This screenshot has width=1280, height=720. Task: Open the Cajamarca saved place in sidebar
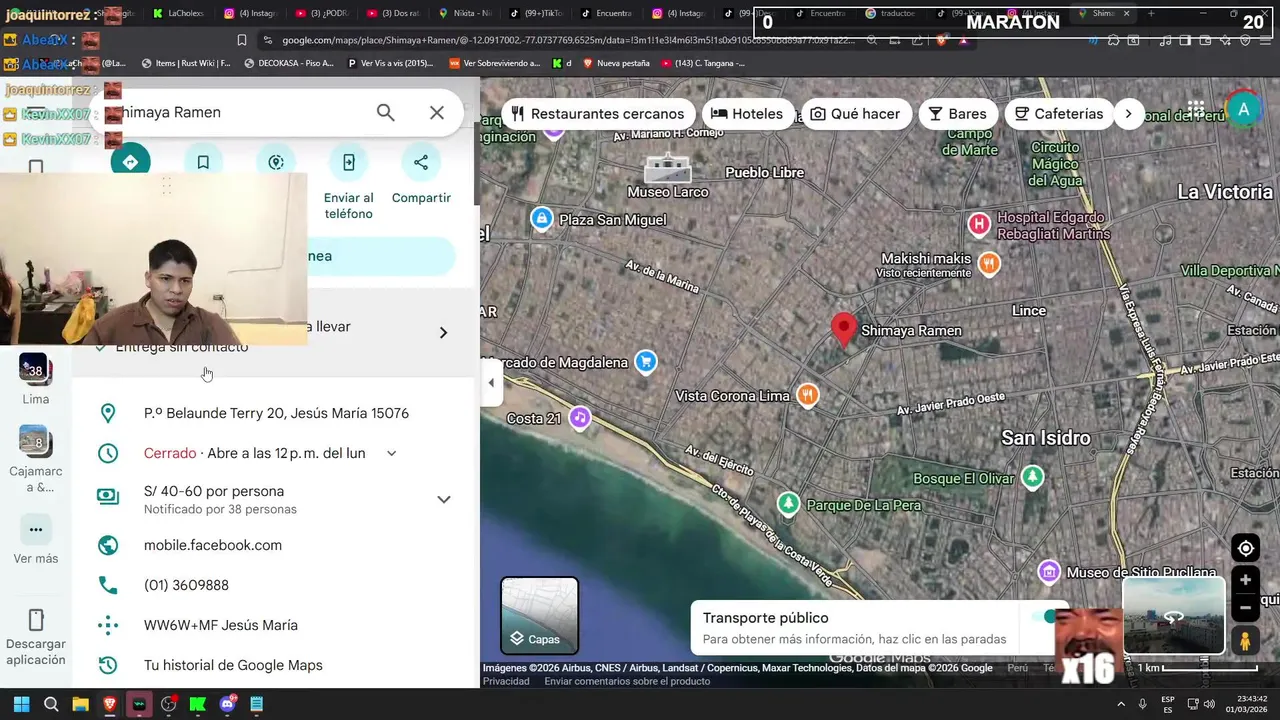point(36,459)
